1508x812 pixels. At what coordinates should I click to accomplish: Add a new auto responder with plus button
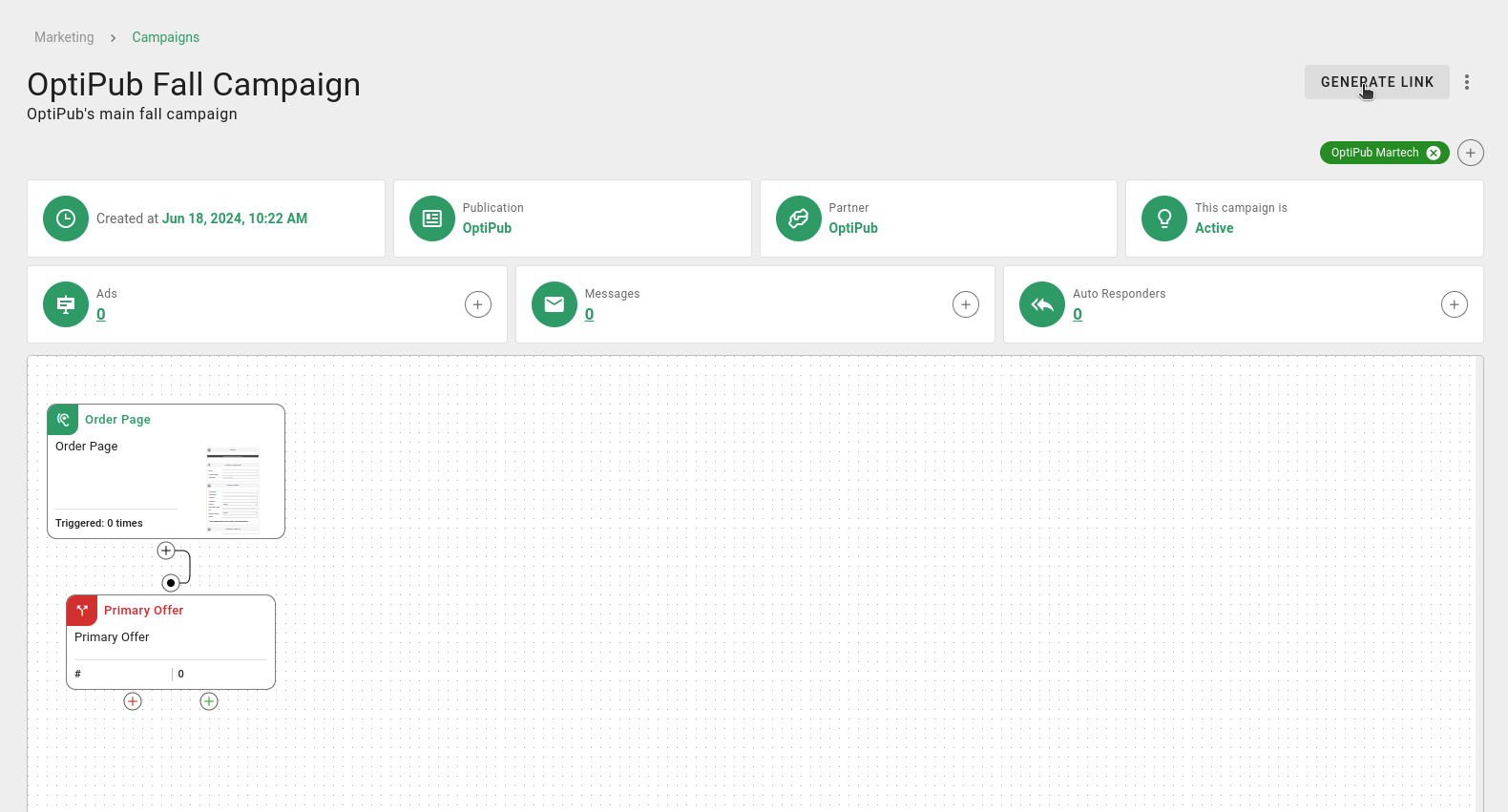click(1455, 304)
